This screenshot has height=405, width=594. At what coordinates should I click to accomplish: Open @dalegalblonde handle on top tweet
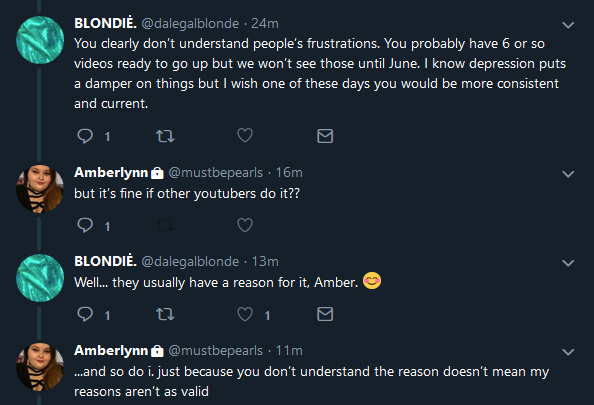coord(190,23)
